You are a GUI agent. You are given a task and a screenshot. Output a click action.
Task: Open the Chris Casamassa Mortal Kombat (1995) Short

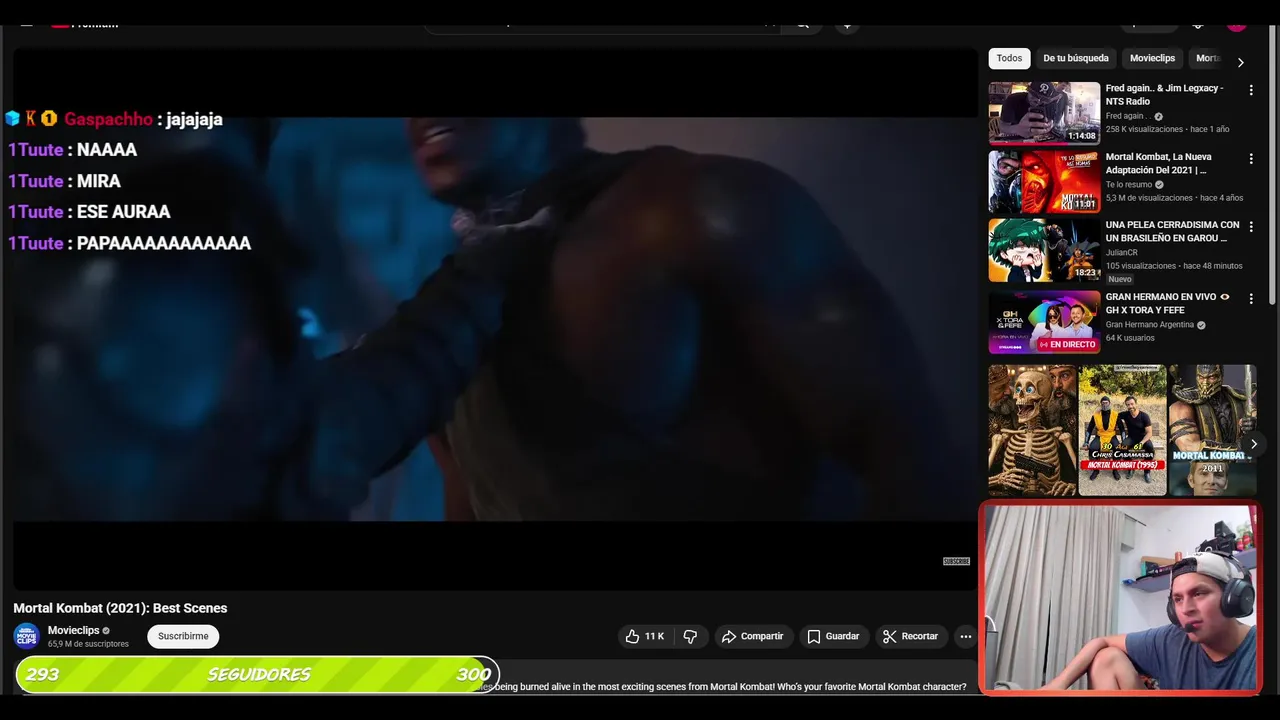click(x=1122, y=430)
